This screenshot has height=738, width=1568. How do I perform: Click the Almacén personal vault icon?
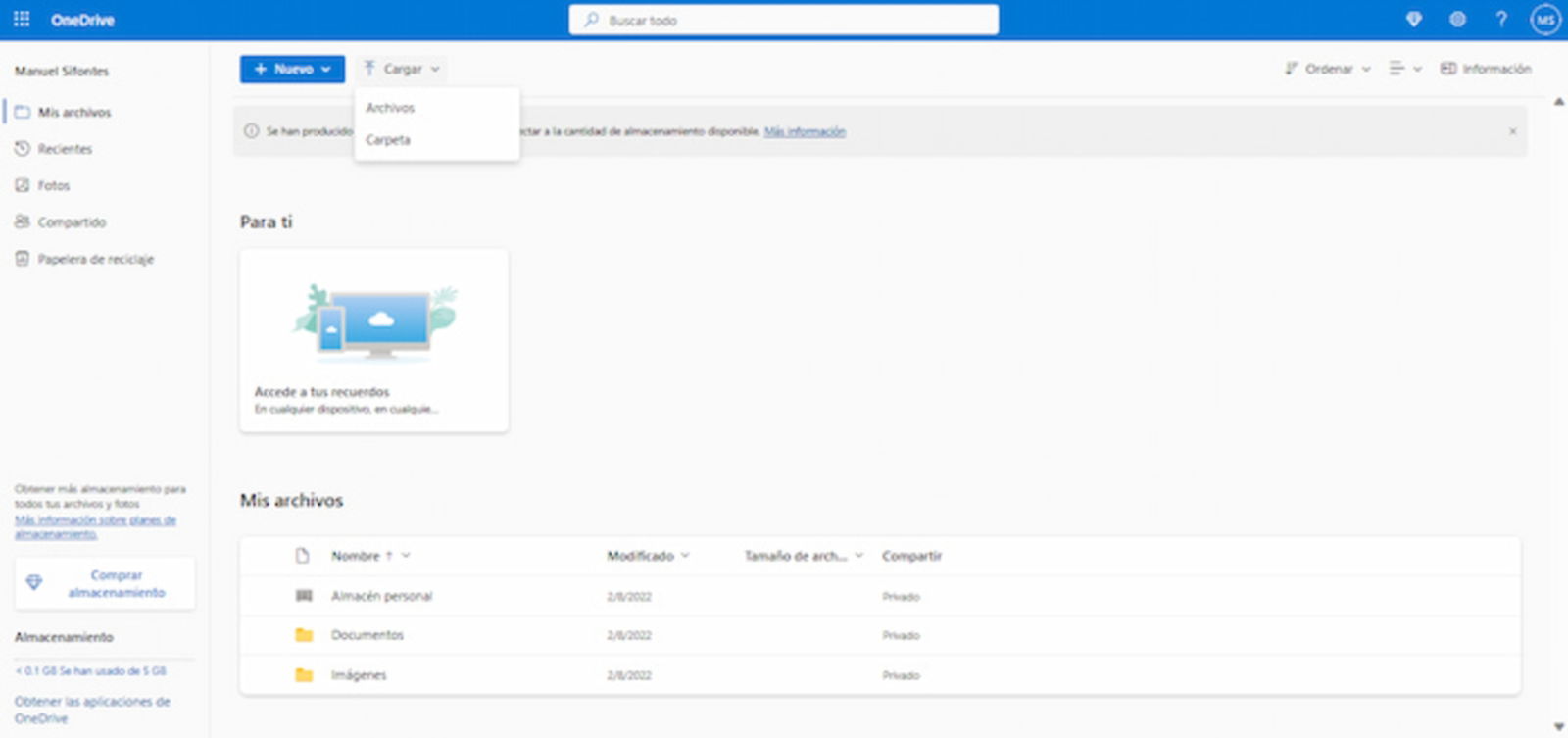click(x=304, y=596)
